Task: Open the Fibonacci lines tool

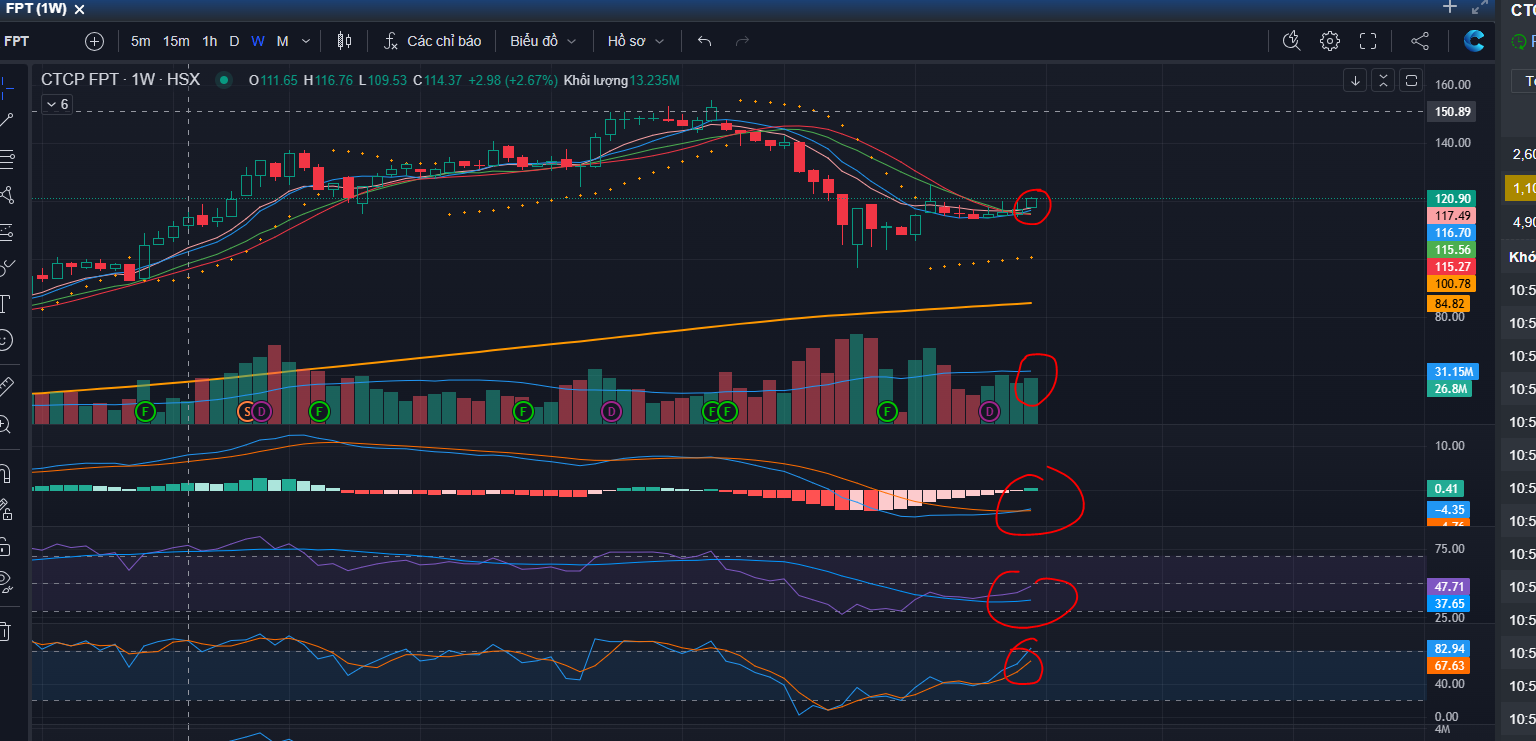Action: pos(6,158)
